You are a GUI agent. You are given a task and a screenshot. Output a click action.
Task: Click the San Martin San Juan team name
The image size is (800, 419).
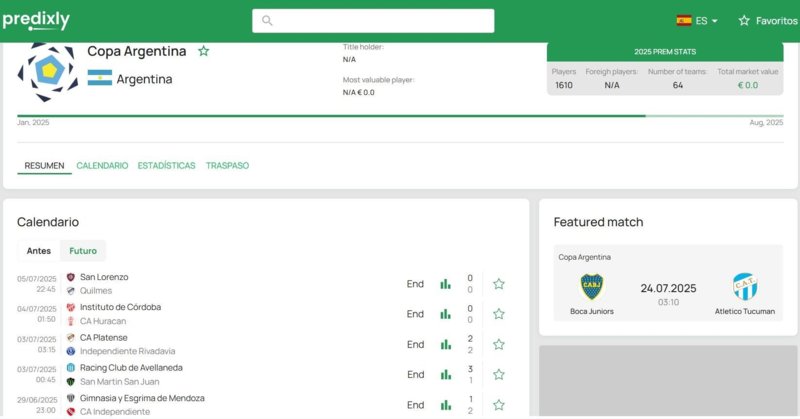point(119,382)
